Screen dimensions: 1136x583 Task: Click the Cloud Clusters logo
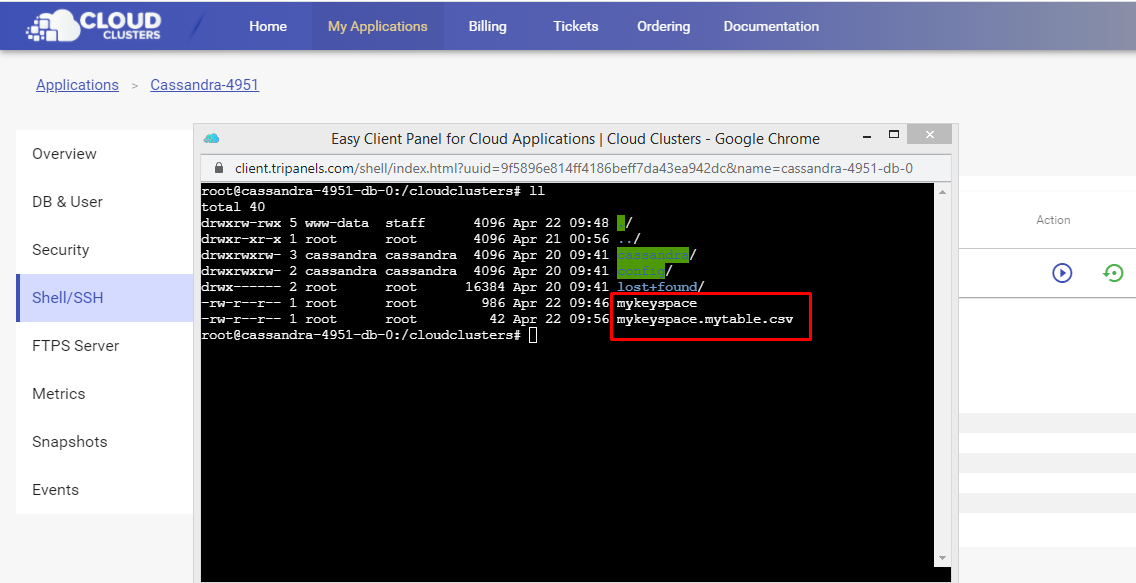(93, 25)
